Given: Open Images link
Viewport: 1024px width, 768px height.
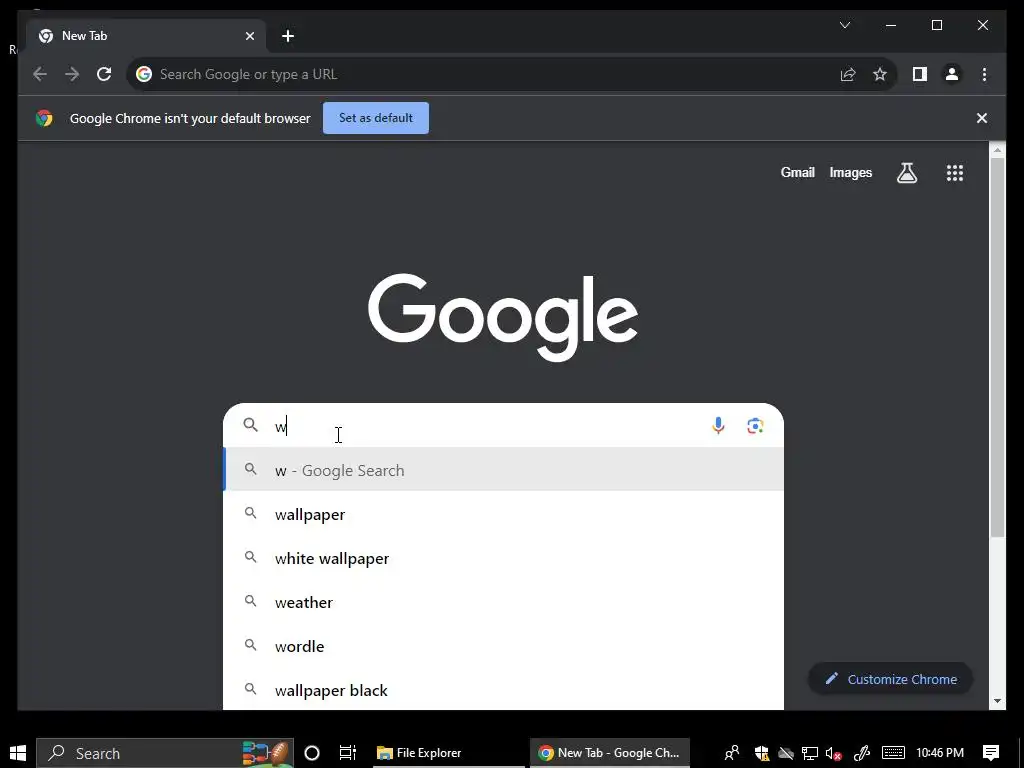Looking at the screenshot, I should point(850,172).
